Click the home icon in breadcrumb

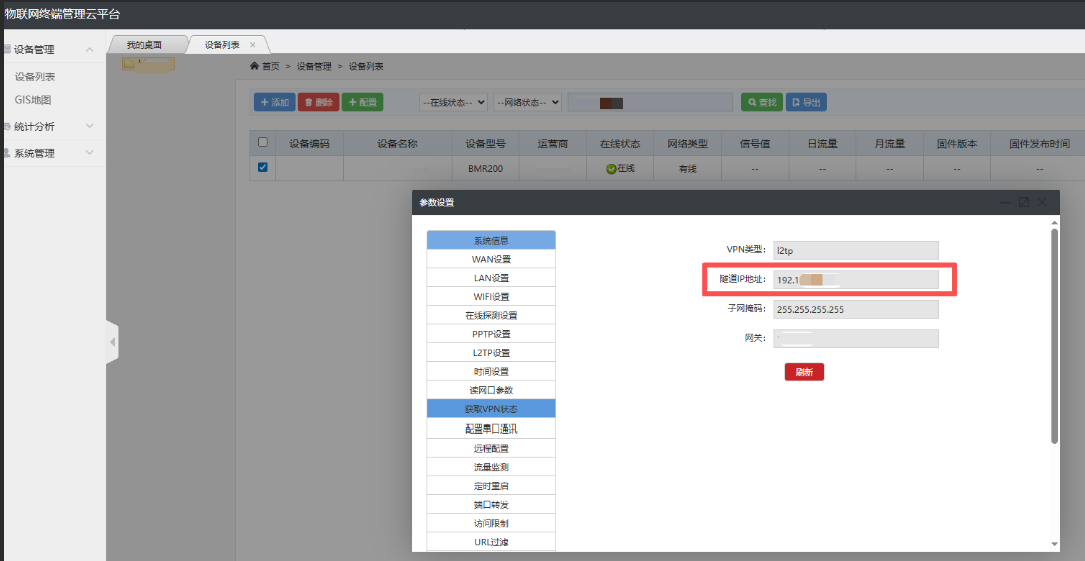(x=254, y=67)
